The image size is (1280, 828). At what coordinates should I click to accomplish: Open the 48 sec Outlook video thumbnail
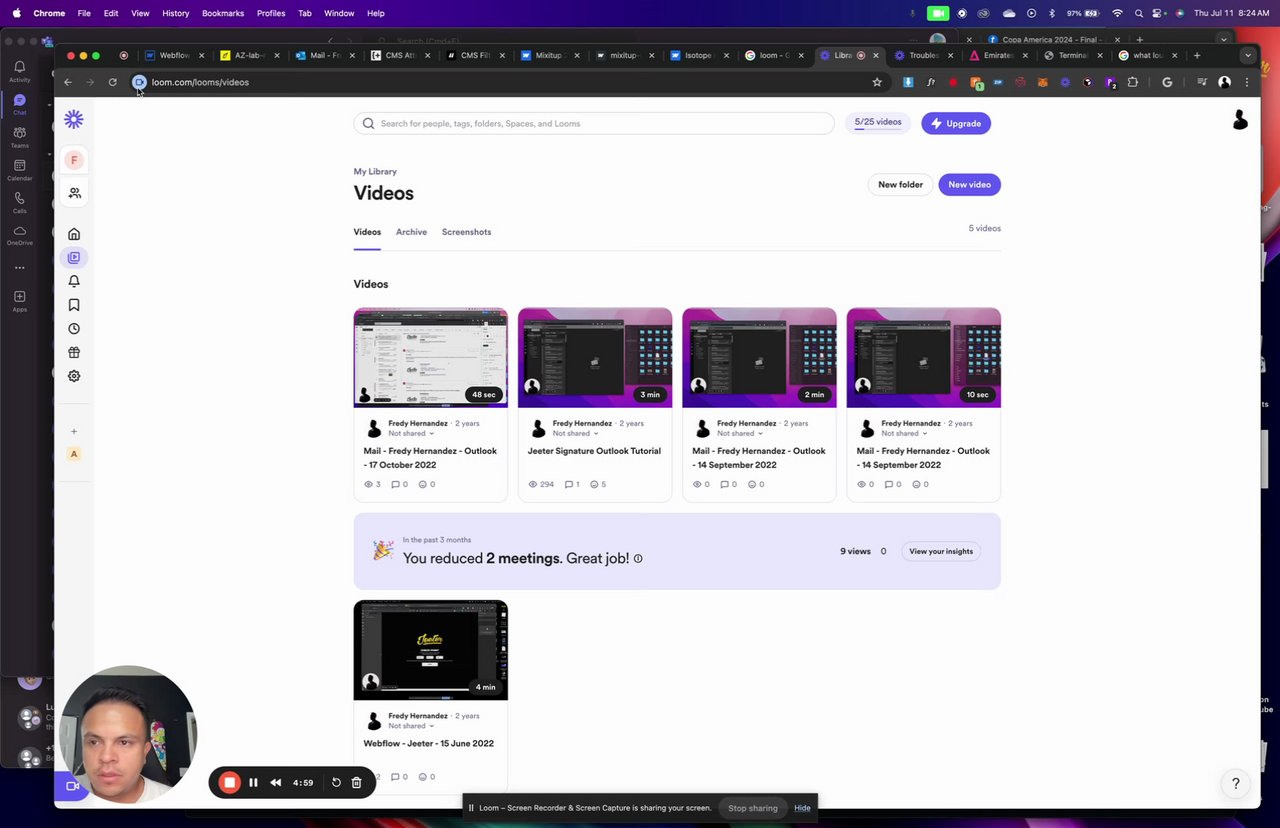431,358
